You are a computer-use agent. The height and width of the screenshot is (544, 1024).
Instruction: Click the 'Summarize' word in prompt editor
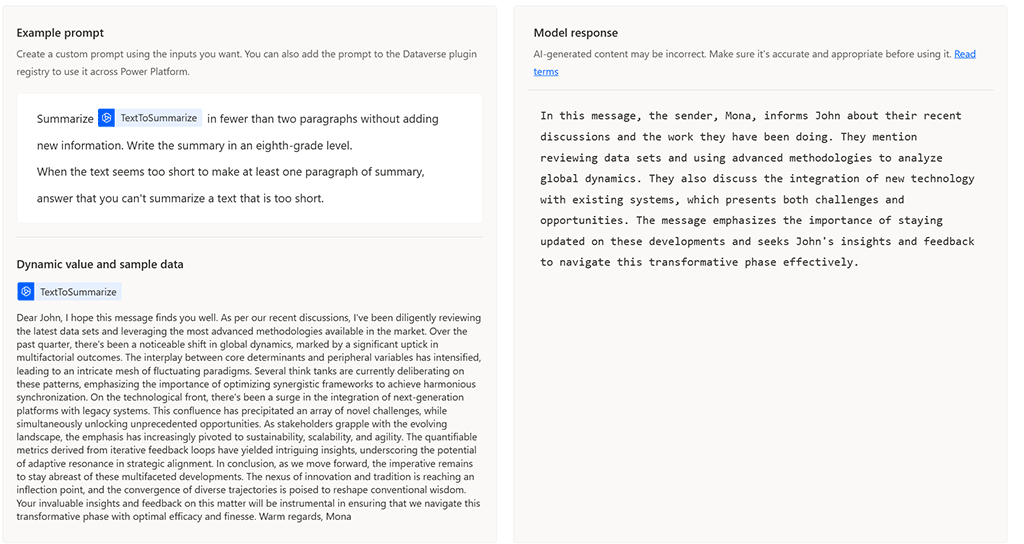[x=65, y=119]
